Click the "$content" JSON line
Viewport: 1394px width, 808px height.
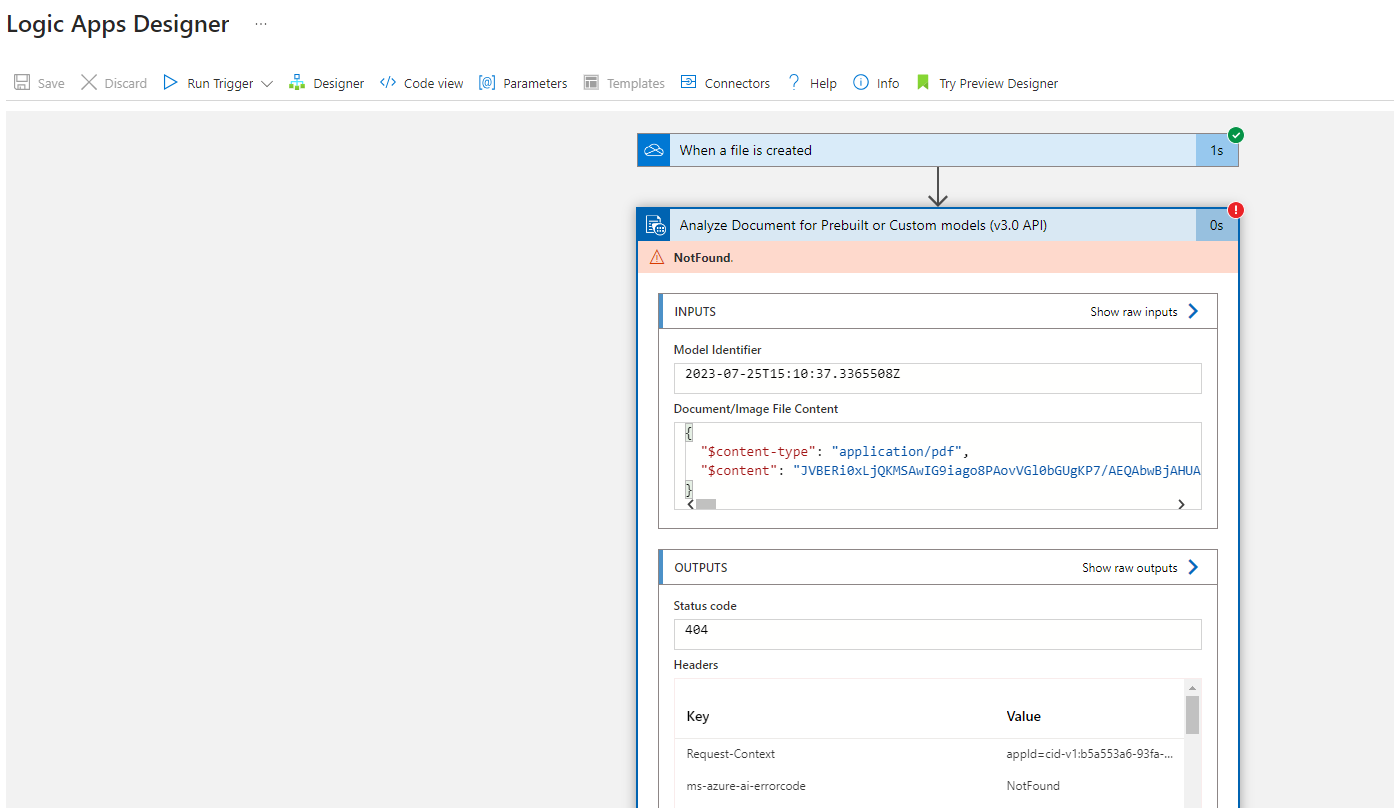point(951,470)
